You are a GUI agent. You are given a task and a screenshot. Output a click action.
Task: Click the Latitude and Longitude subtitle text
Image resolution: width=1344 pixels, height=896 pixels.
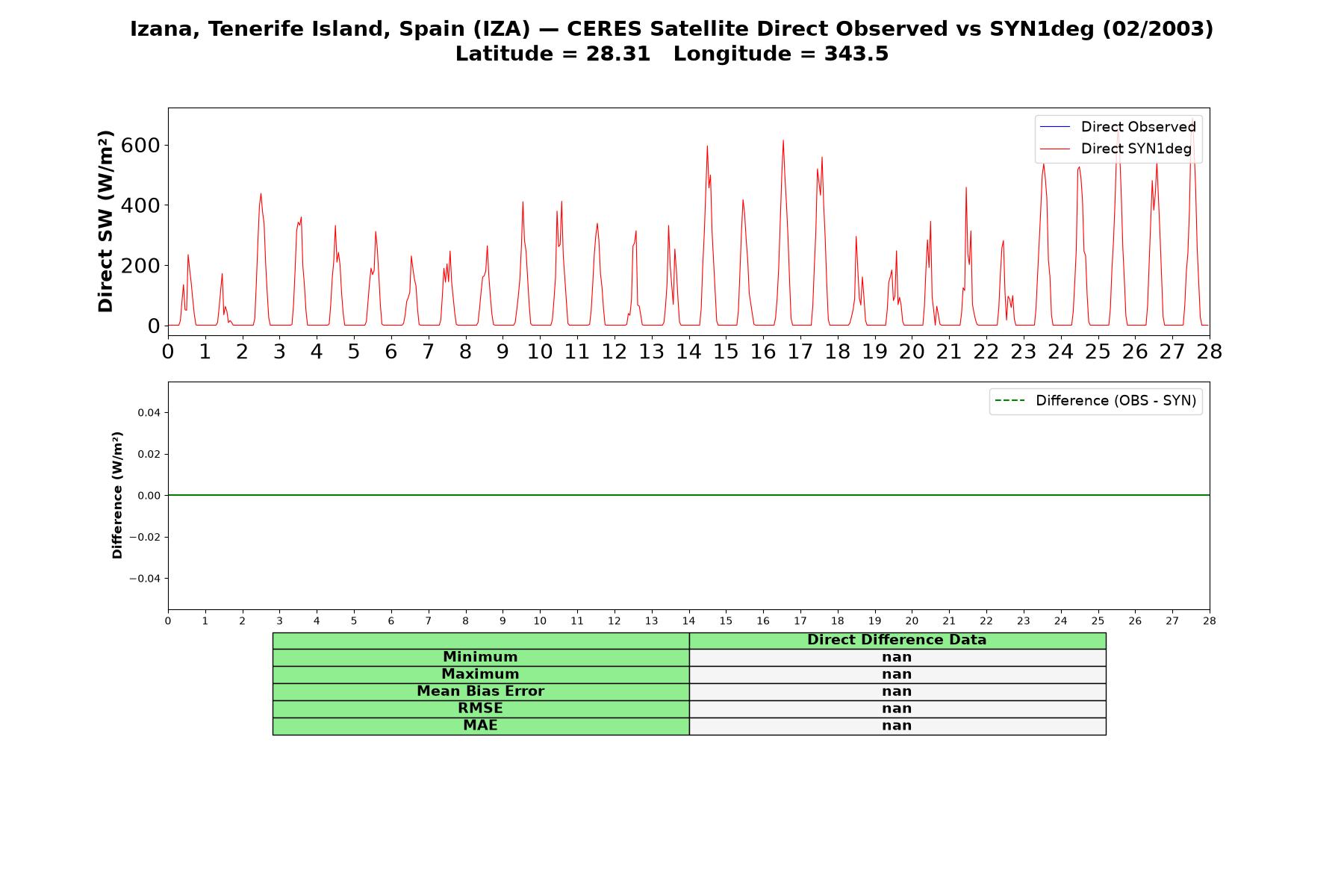coord(672,54)
